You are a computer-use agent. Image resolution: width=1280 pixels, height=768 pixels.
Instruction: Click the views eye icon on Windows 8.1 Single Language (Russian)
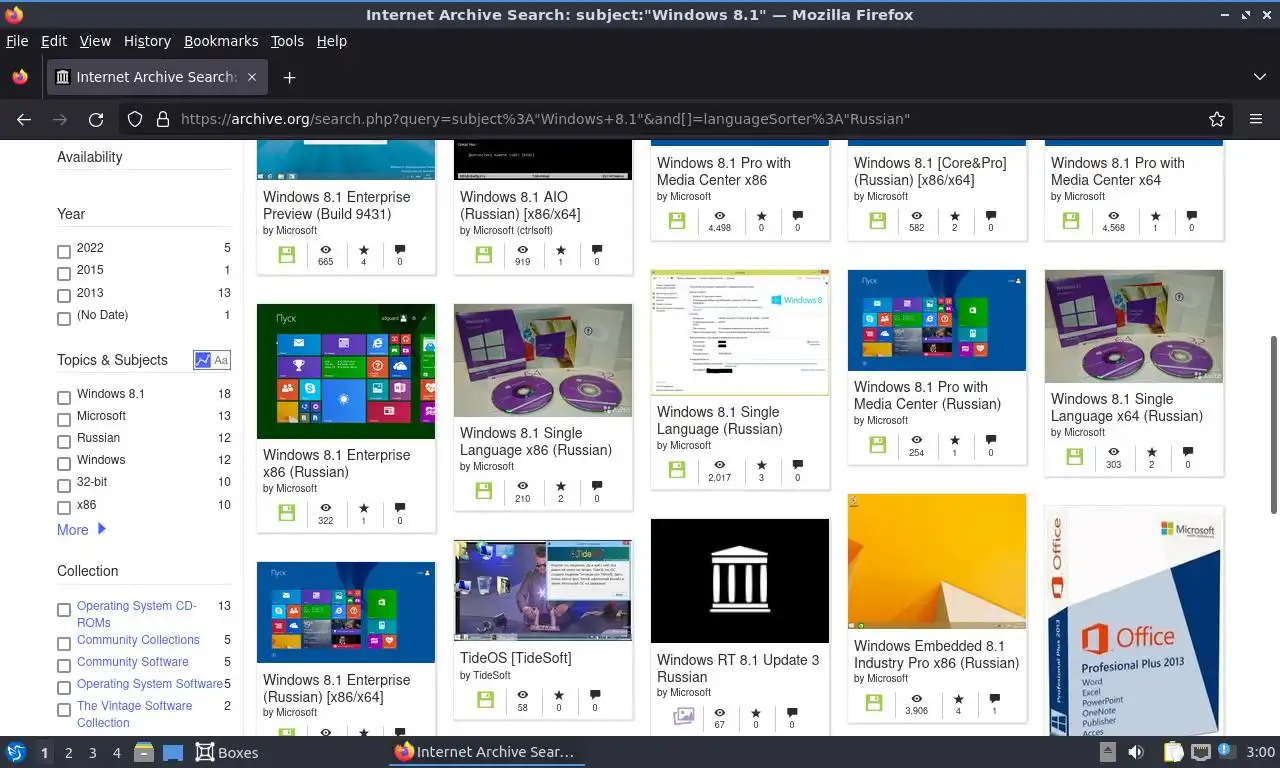[x=719, y=465]
